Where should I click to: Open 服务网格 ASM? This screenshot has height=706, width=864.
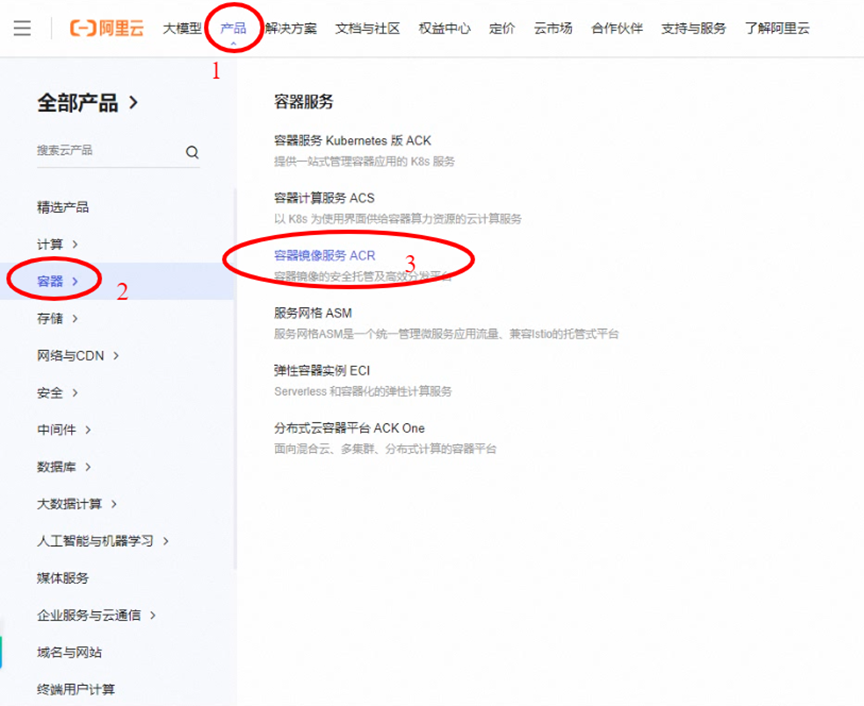[313, 313]
